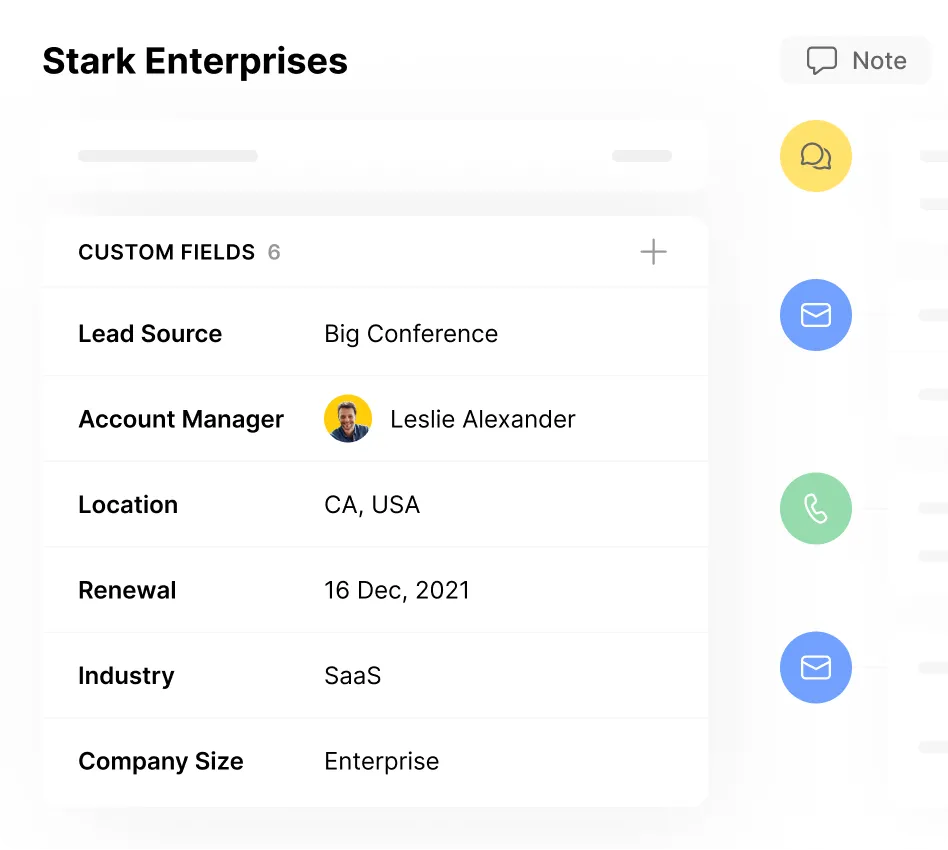Select the green phone call activity icon

tap(815, 509)
